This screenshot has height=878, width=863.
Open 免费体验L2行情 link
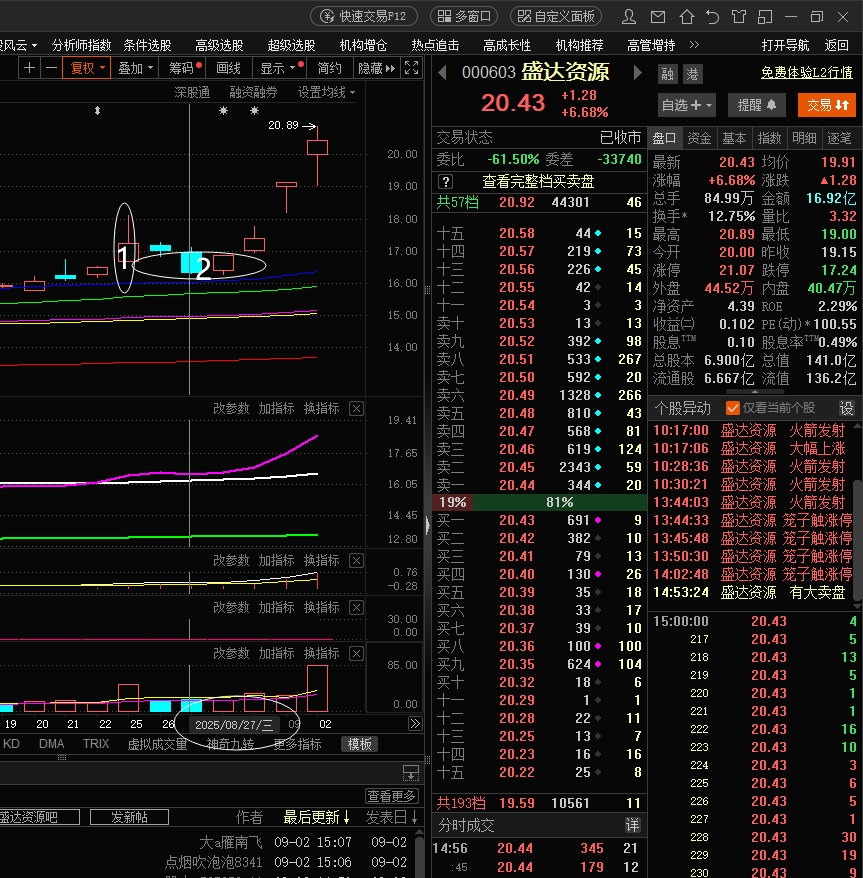[x=806, y=73]
